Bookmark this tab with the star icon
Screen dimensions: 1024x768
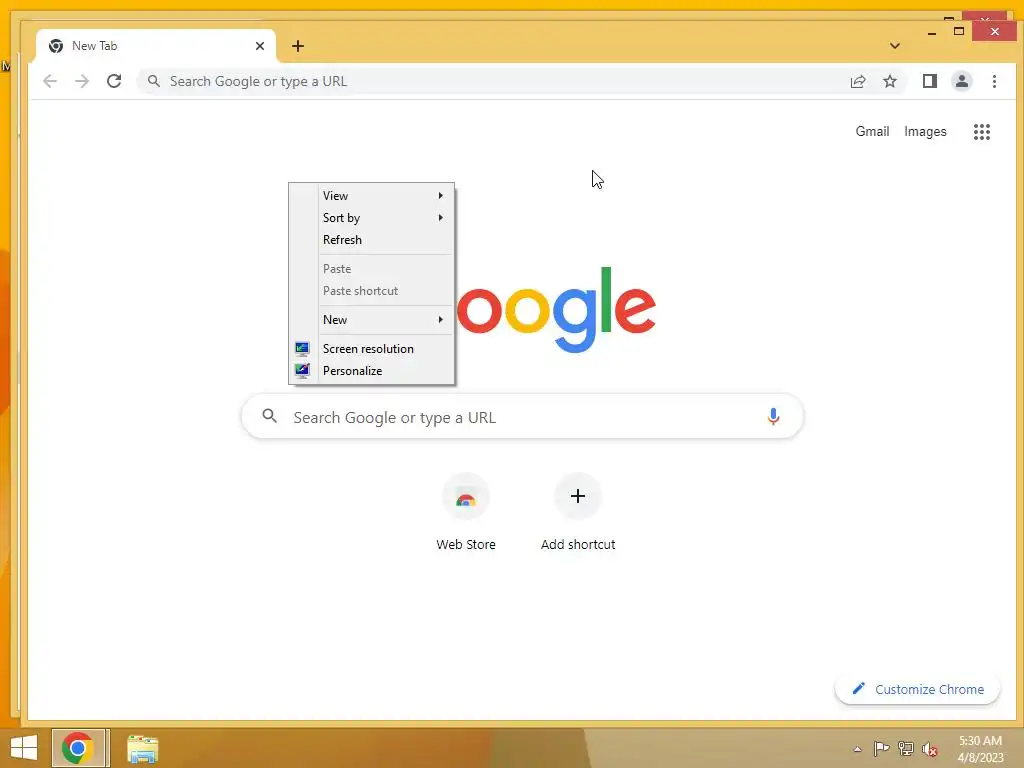point(889,81)
